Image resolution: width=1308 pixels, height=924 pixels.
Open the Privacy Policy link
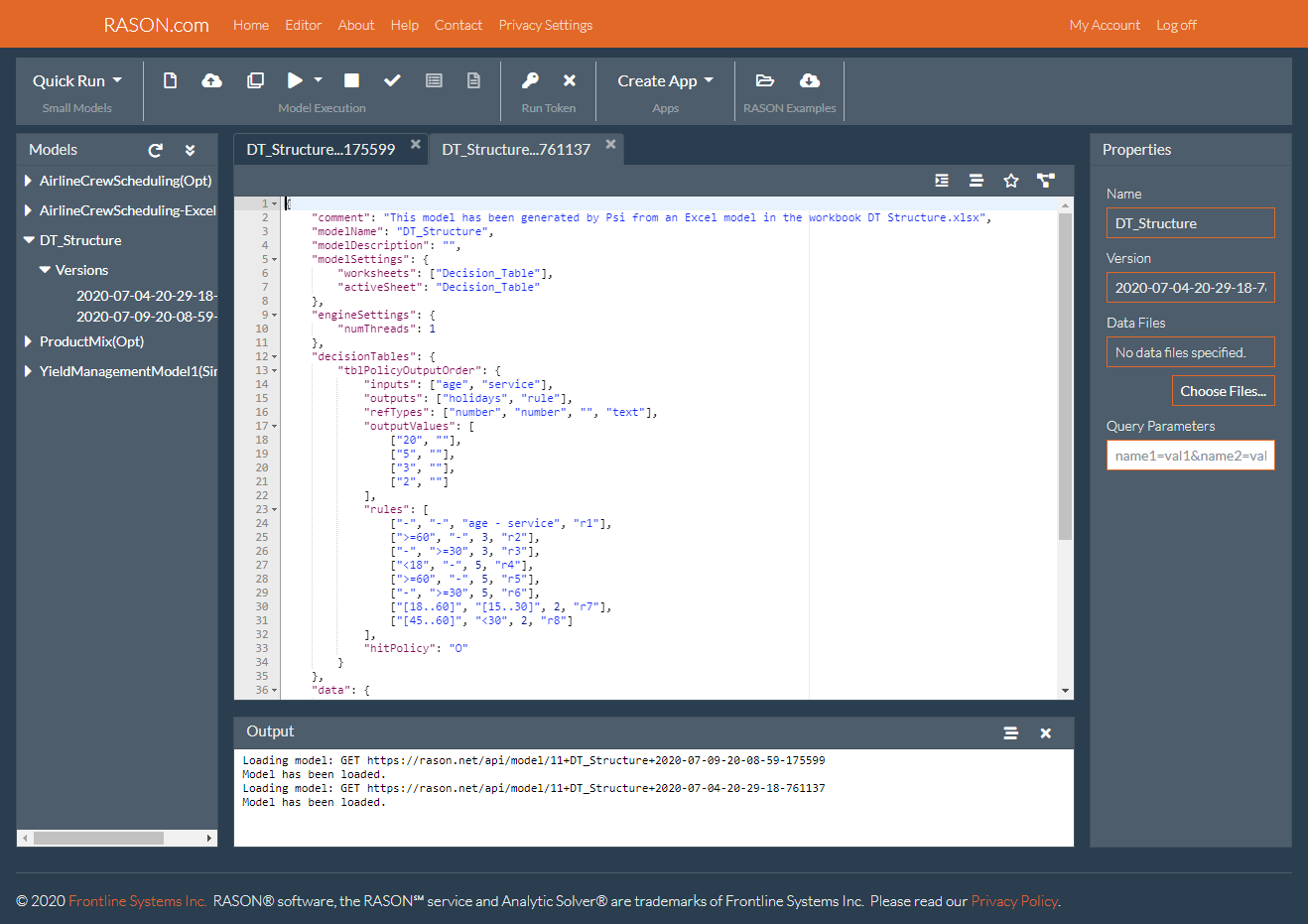[x=1014, y=901]
